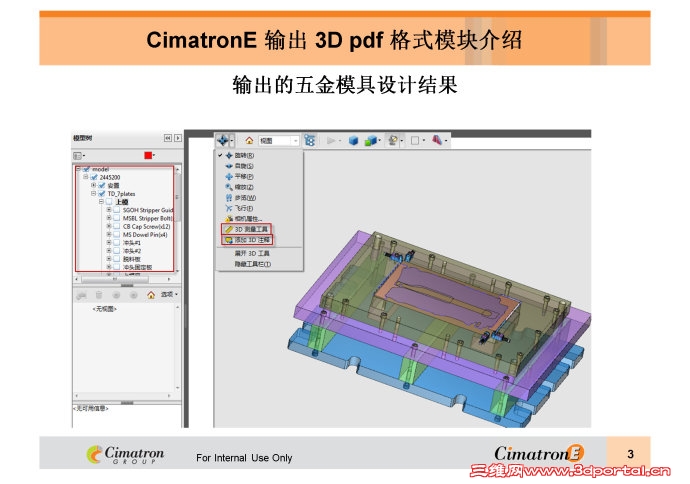Collapse the 上模 tree node
The image size is (690, 484).
pos(101,202)
